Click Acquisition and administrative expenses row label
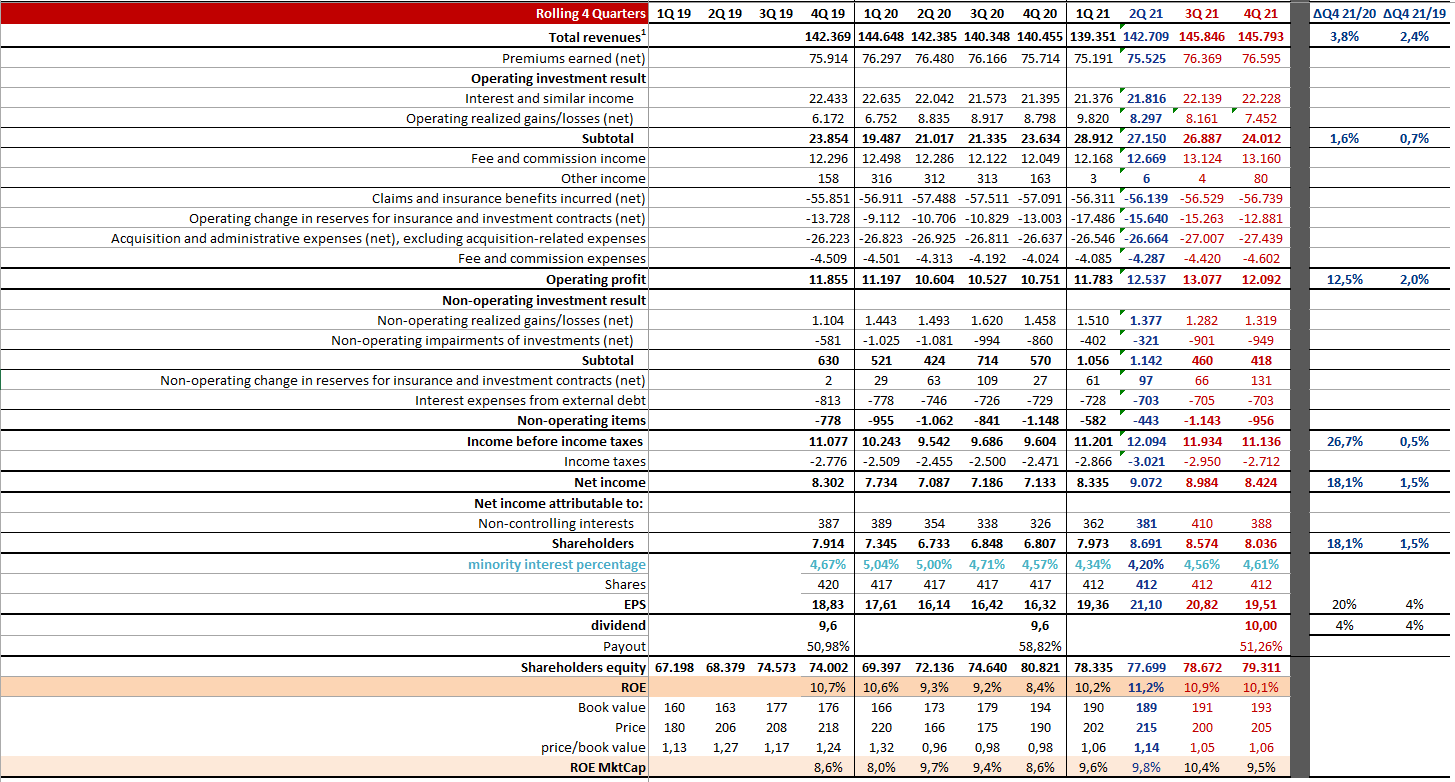This screenshot has height=782, width=1455. pyautogui.click(x=378, y=238)
